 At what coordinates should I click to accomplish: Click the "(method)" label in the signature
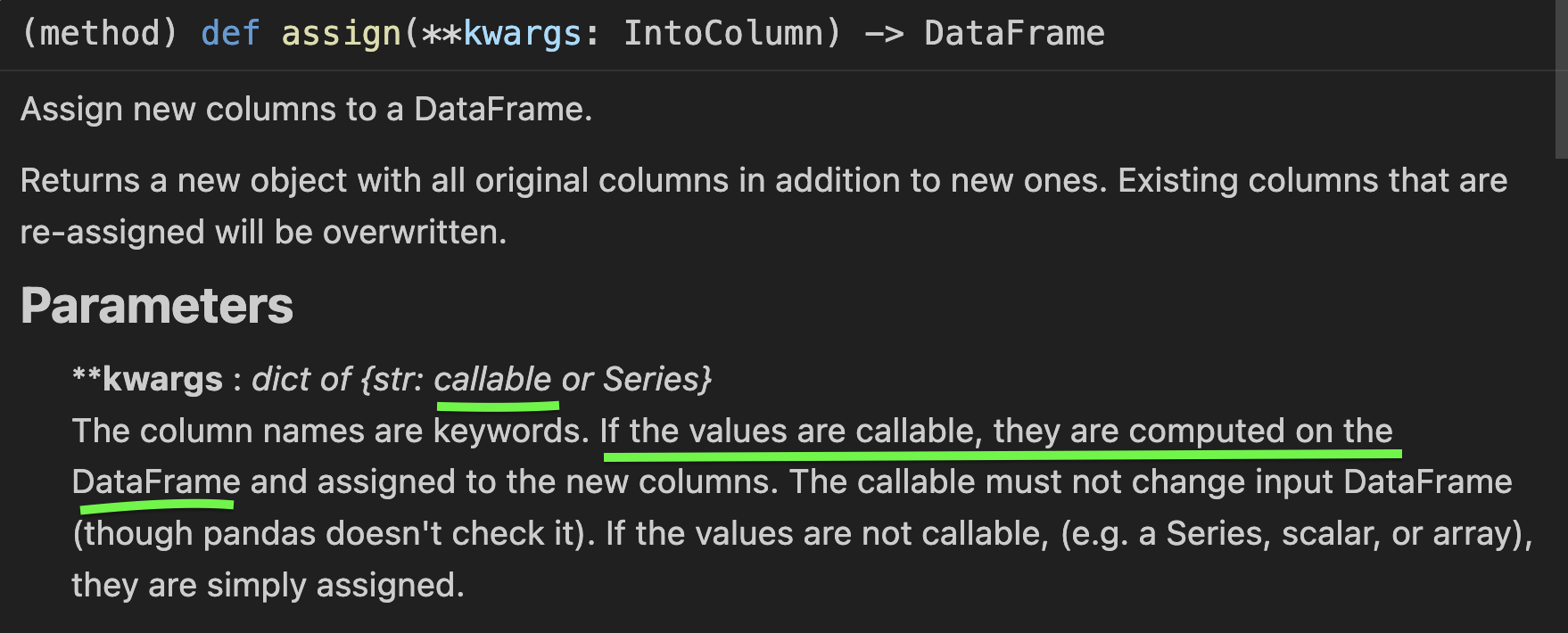pos(99,34)
